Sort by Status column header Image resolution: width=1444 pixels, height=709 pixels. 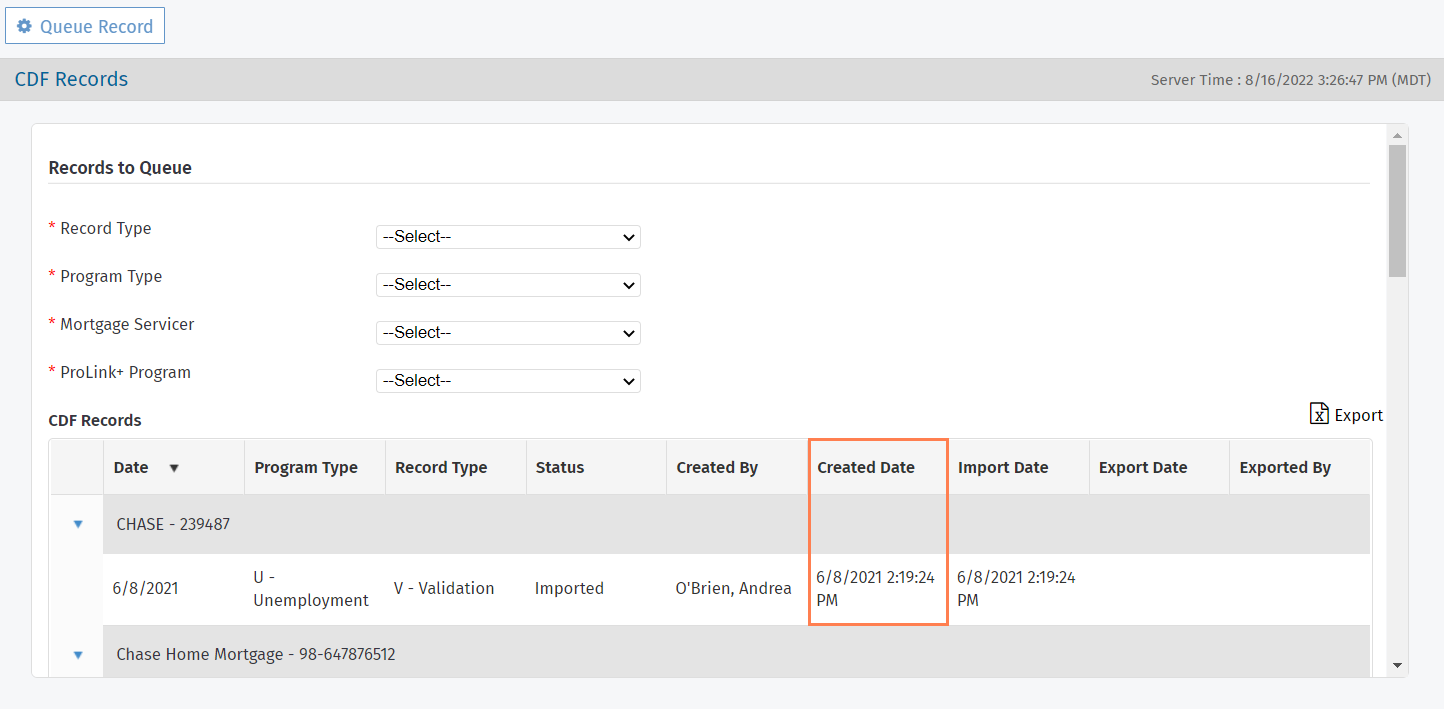pyautogui.click(x=560, y=468)
